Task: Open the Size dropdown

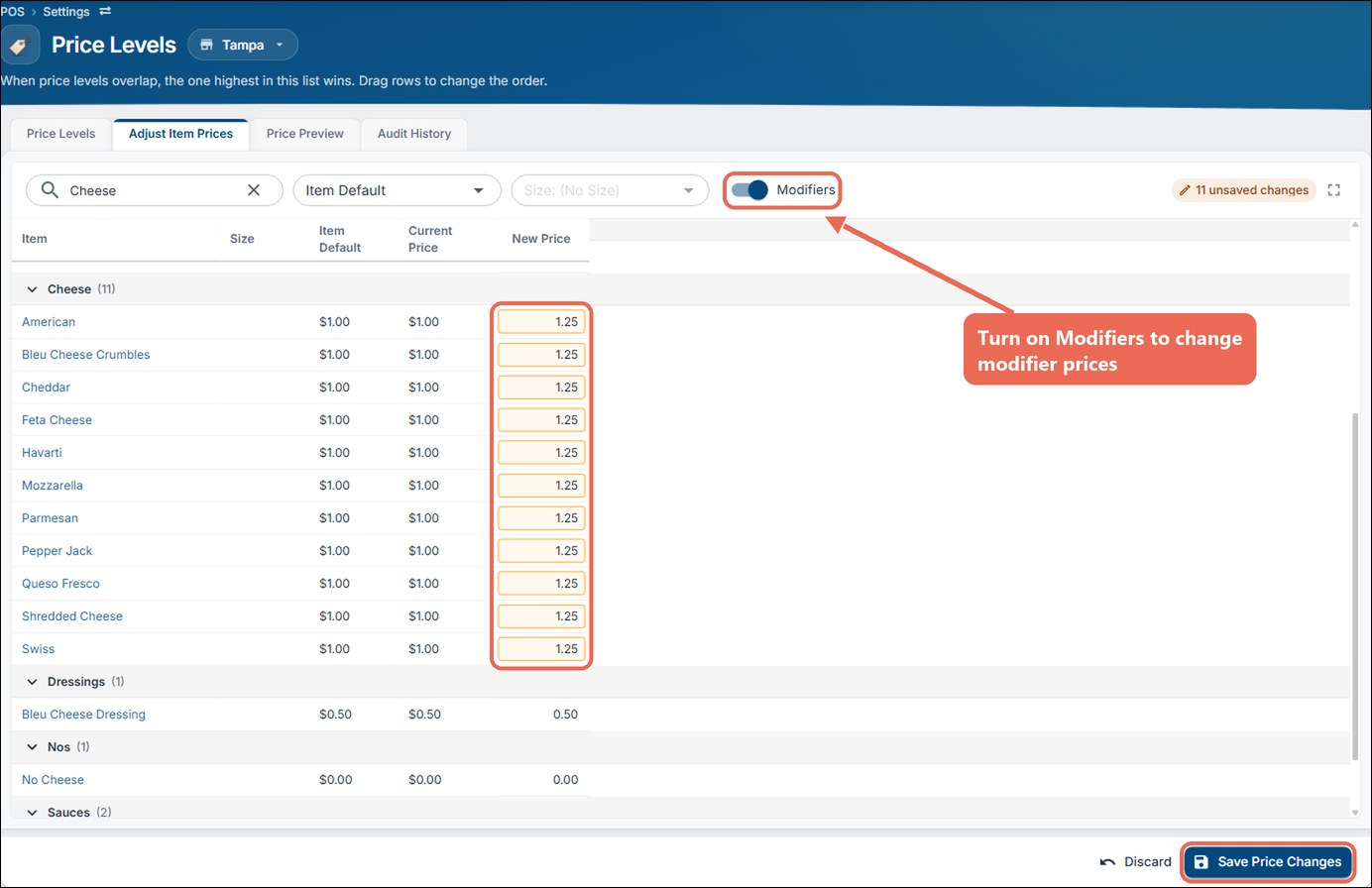Action: point(610,190)
